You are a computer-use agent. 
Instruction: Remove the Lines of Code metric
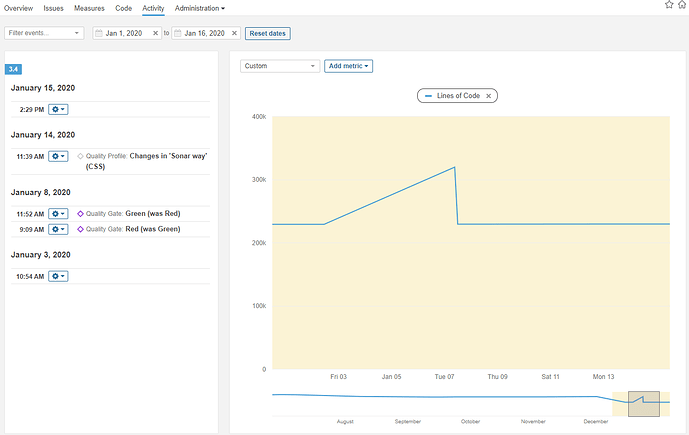489,96
